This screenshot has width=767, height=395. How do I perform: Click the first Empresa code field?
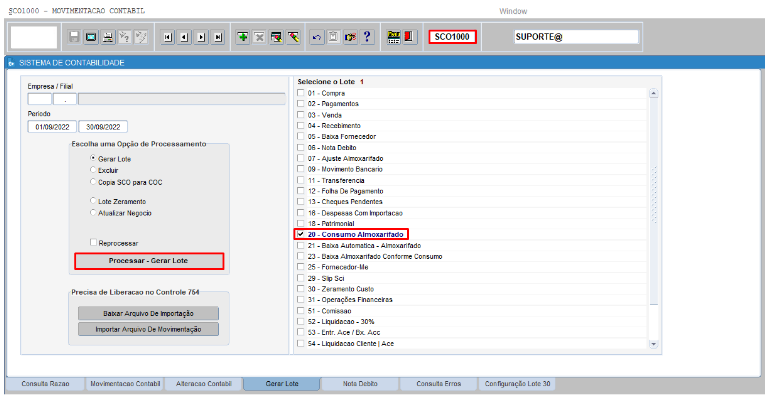click(39, 99)
